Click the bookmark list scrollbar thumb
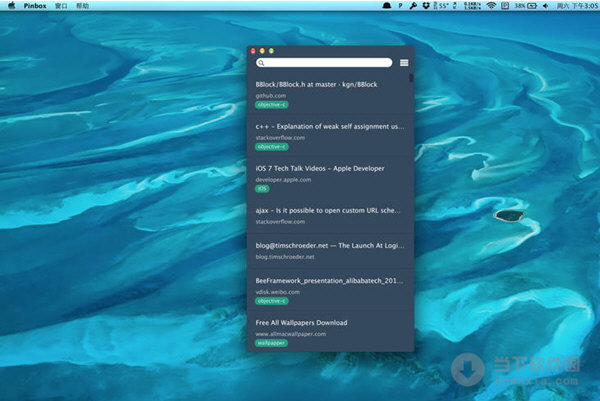 [x=411, y=78]
